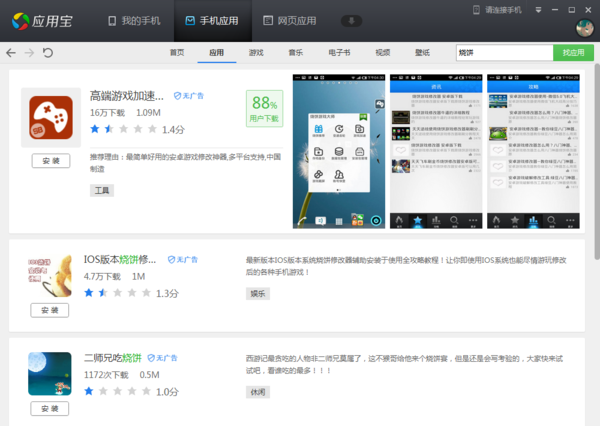600x426 pixels.
Task: Open the user avatar profile
Action: pos(585,28)
